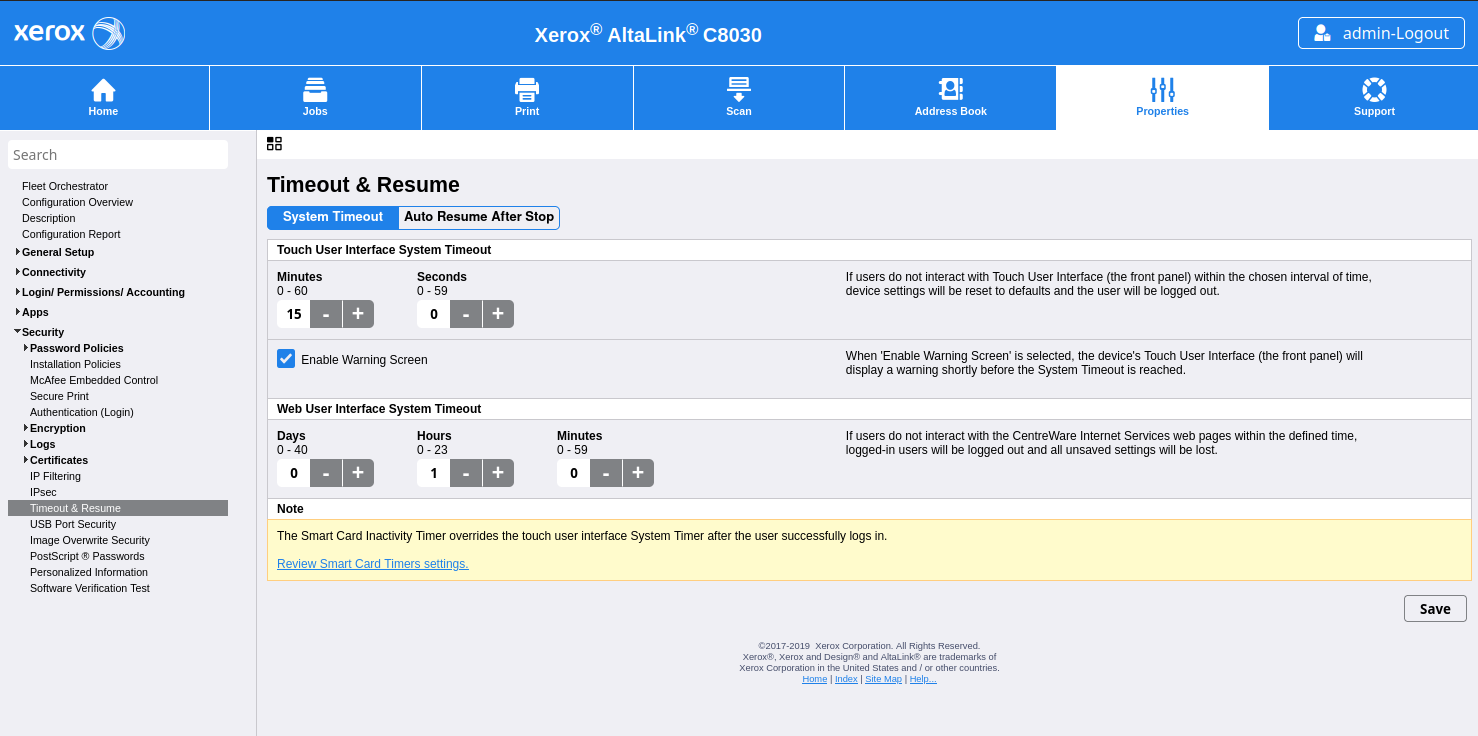
Task: Decrease Web UI timeout Hours with minus
Action: 466,473
